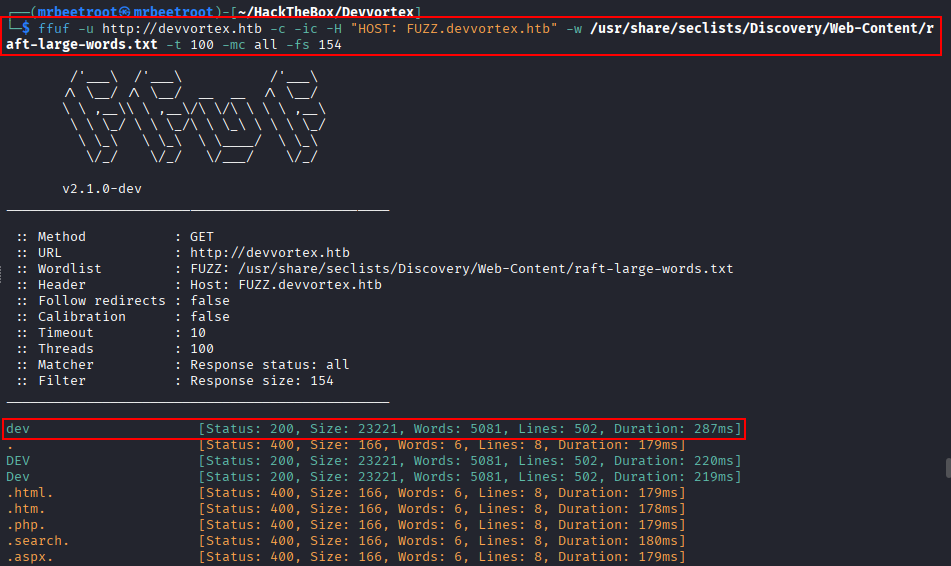Click "aft-large-words.txt" on the wrapped command line

point(82,44)
